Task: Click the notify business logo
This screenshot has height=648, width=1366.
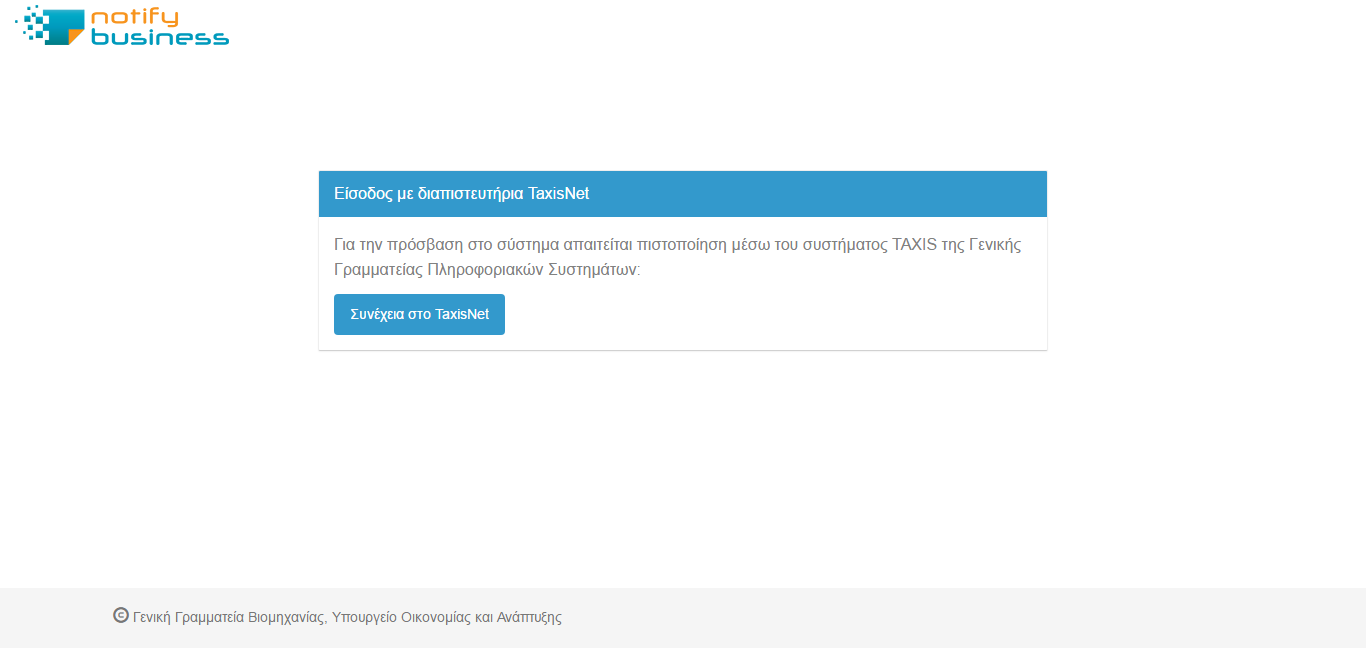Action: 122,26
